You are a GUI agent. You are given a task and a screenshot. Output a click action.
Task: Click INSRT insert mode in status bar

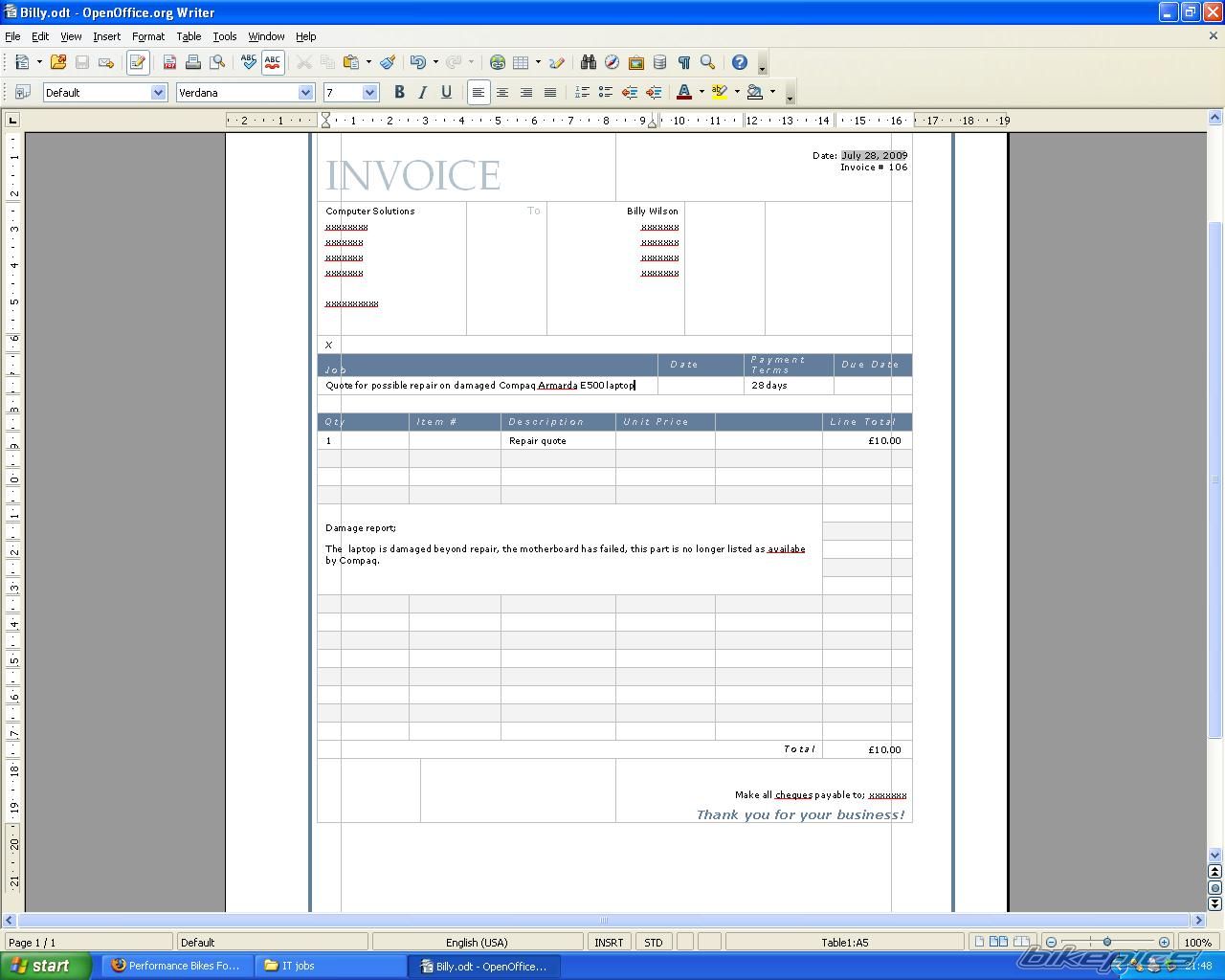click(x=609, y=943)
